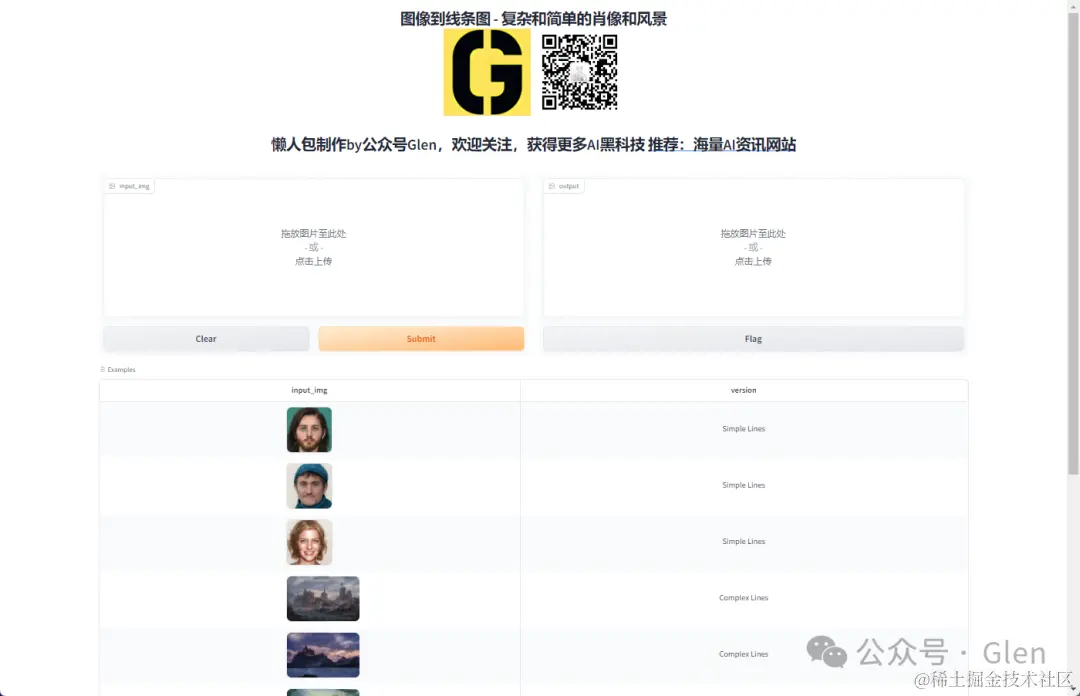Click the Clear button

[206, 338]
